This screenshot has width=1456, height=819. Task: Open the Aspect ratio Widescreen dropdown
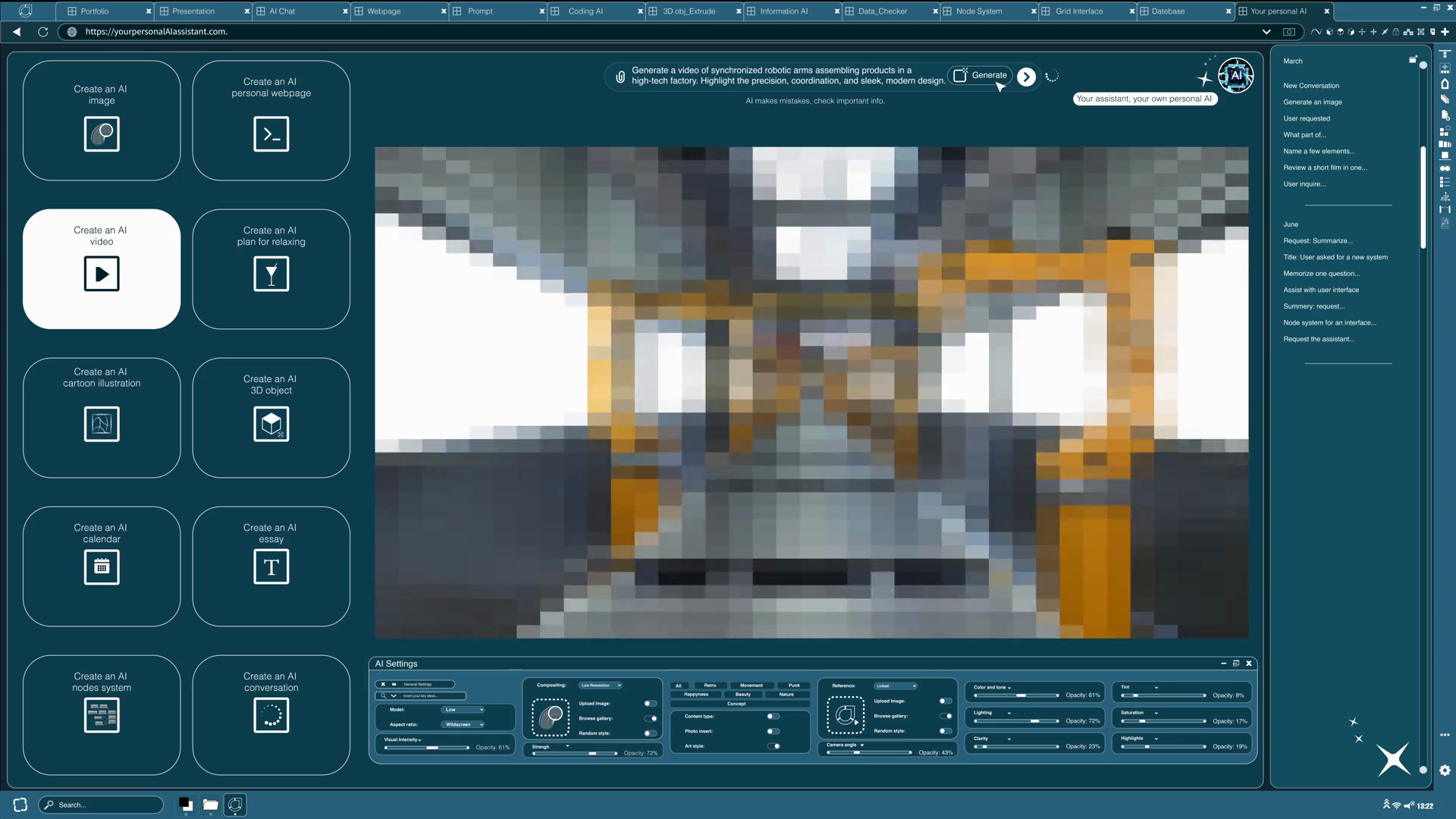tap(463, 725)
